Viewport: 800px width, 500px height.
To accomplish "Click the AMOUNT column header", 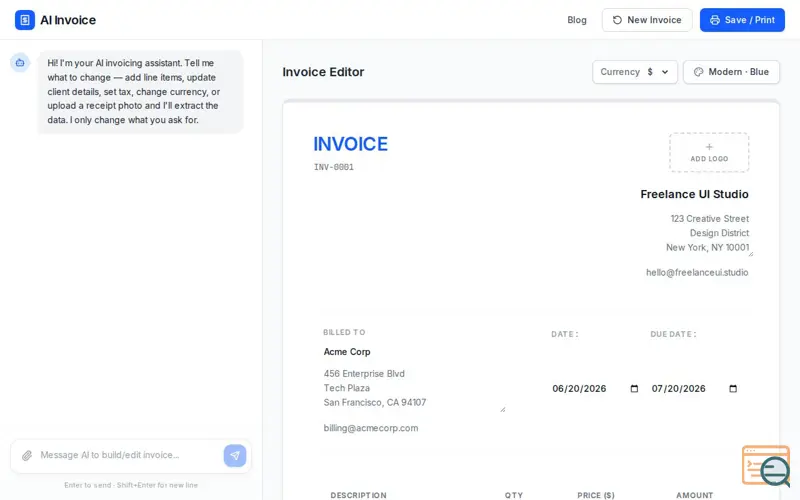I will (694, 495).
